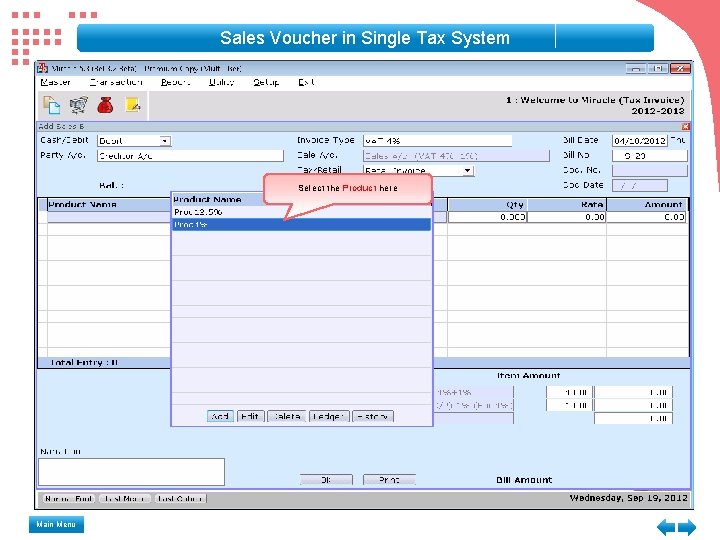Image resolution: width=720 pixels, height=540 pixels.
Task: Click the Invoice Type field
Action: tap(437, 141)
